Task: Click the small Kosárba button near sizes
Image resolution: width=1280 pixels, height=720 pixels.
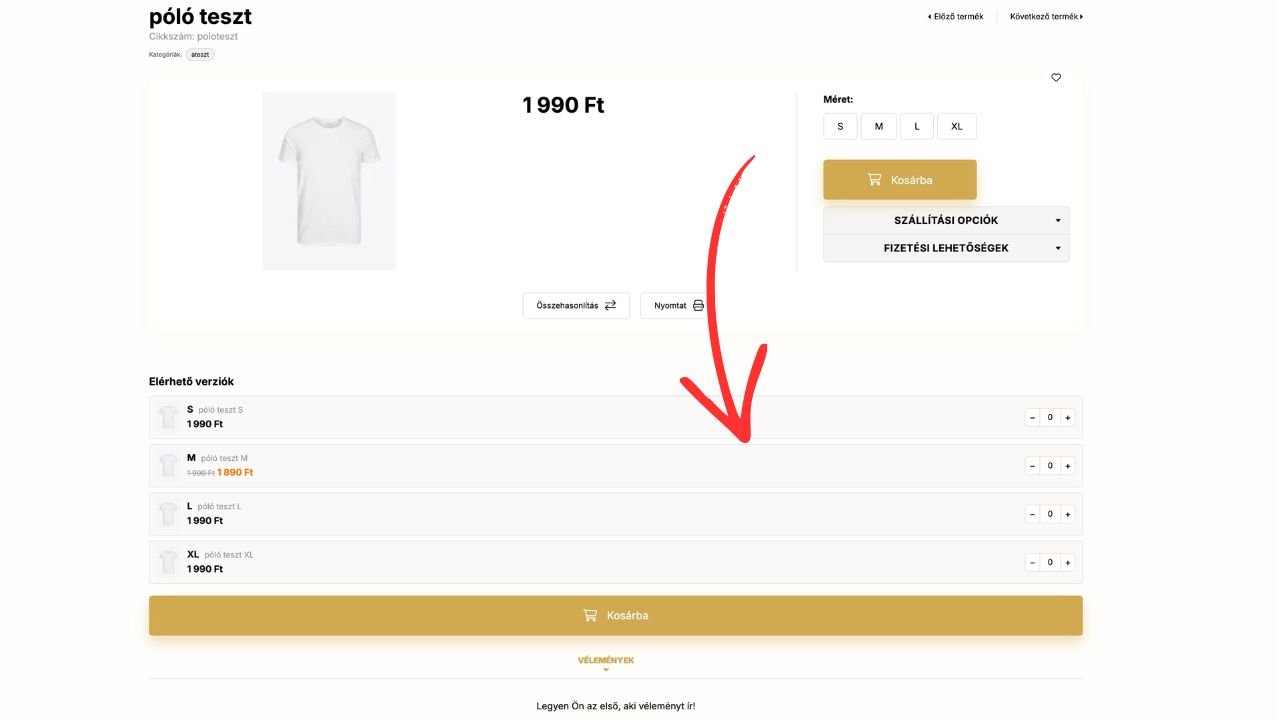Action: [900, 180]
